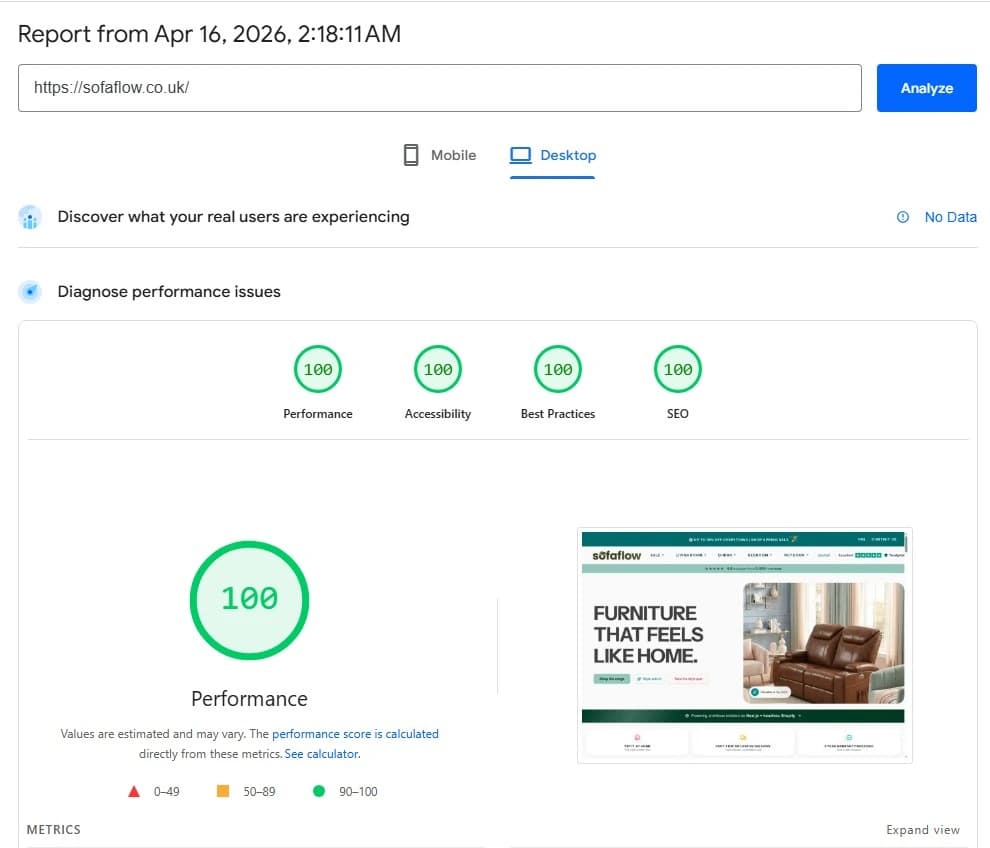Screen dimensions: 990x848
Task: Click the No Data link
Action: pyautogui.click(x=948, y=217)
